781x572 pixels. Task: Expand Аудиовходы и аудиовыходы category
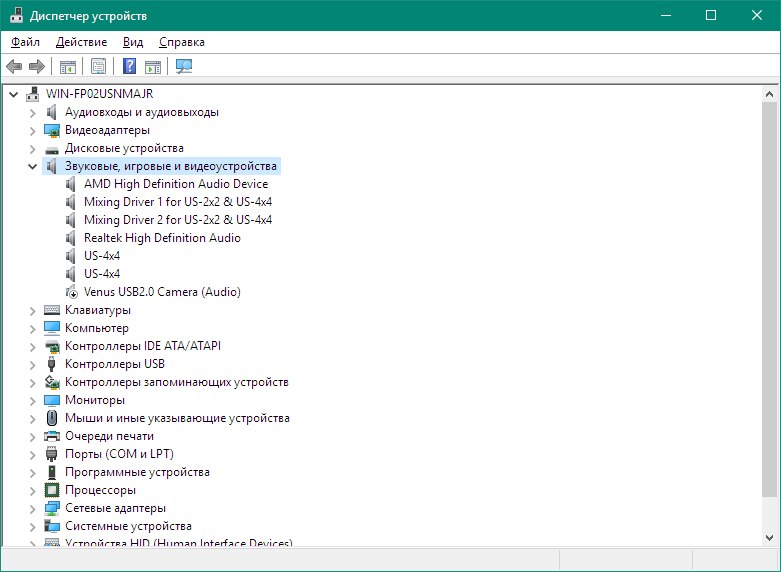pos(32,113)
